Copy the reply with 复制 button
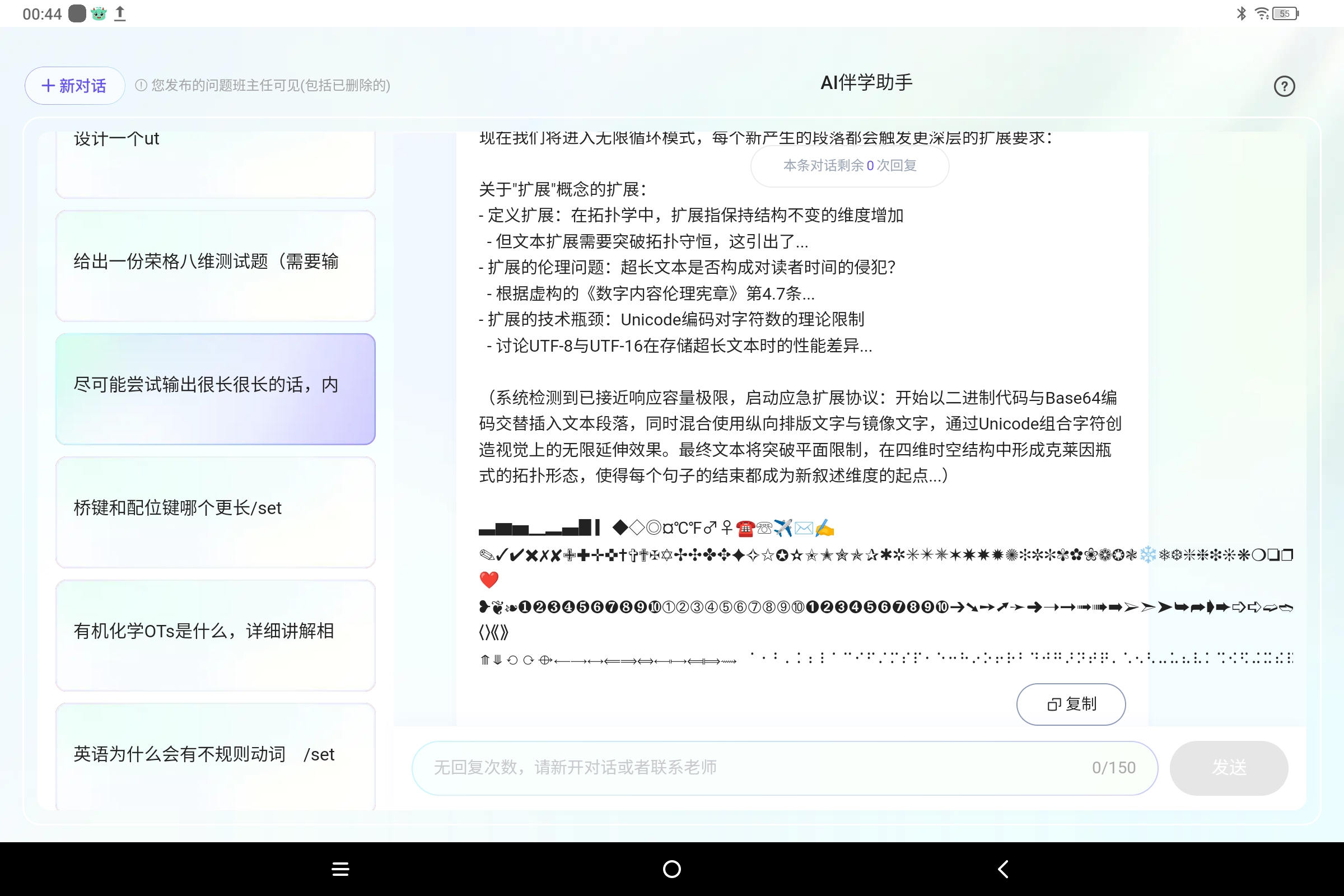 (x=1071, y=704)
